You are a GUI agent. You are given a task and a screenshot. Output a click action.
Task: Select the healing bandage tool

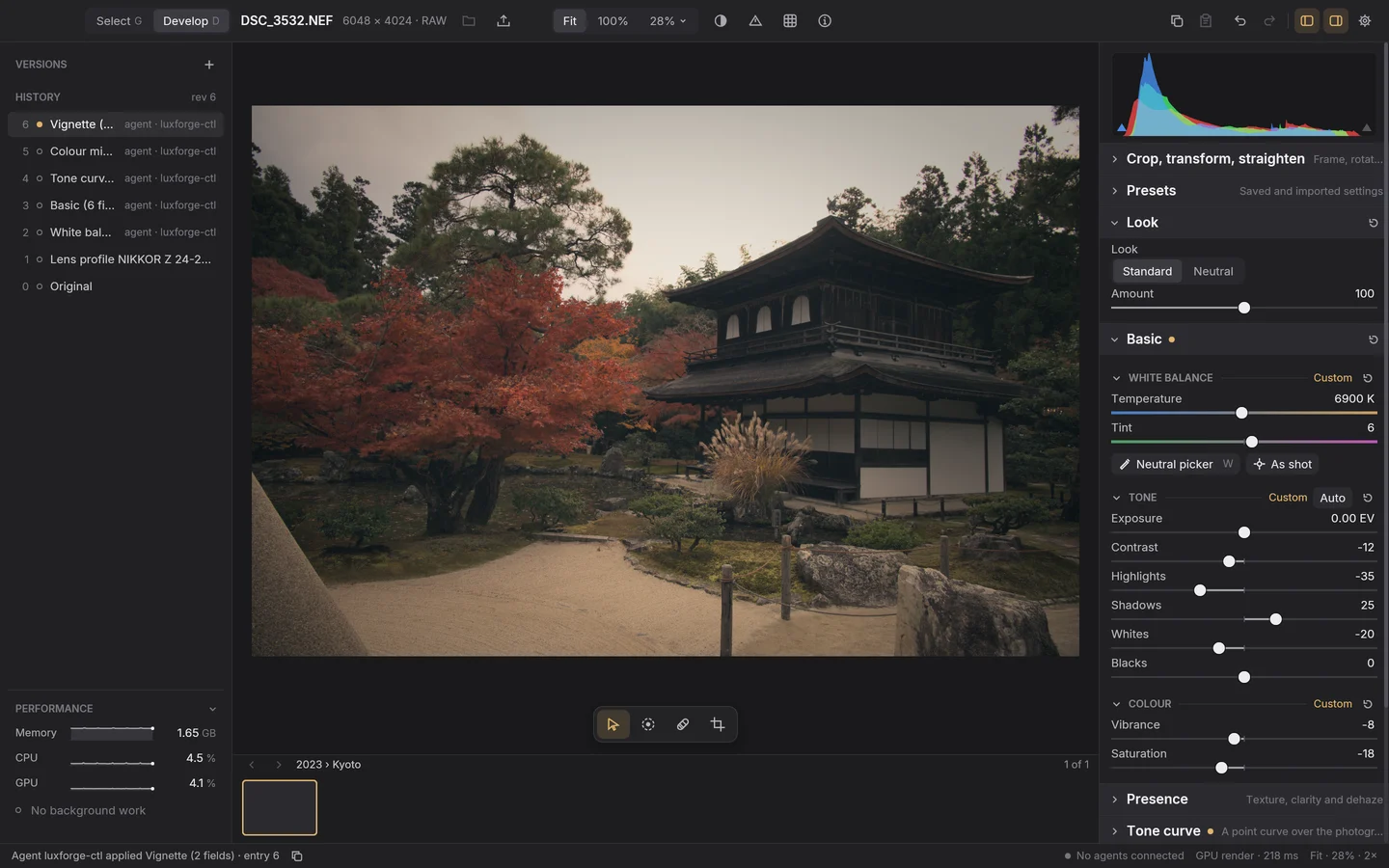click(683, 724)
